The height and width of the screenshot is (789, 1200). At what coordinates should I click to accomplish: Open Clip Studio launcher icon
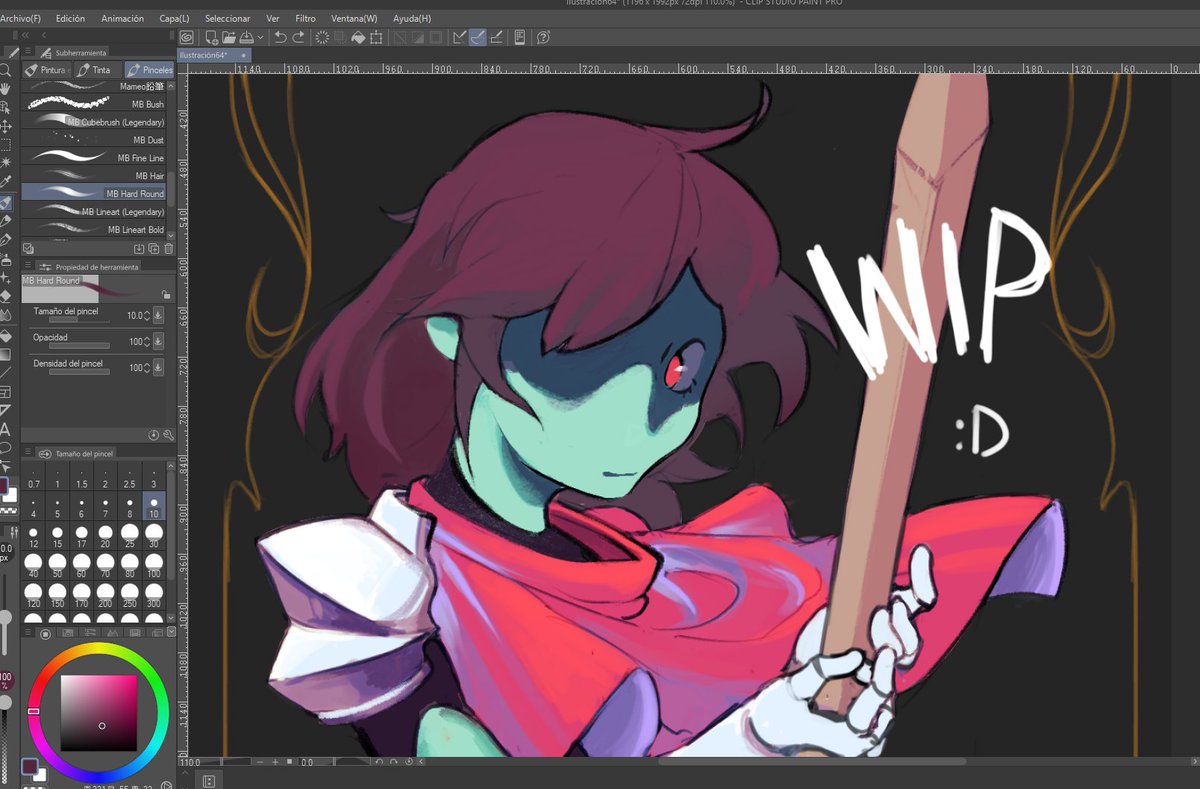tap(186, 37)
